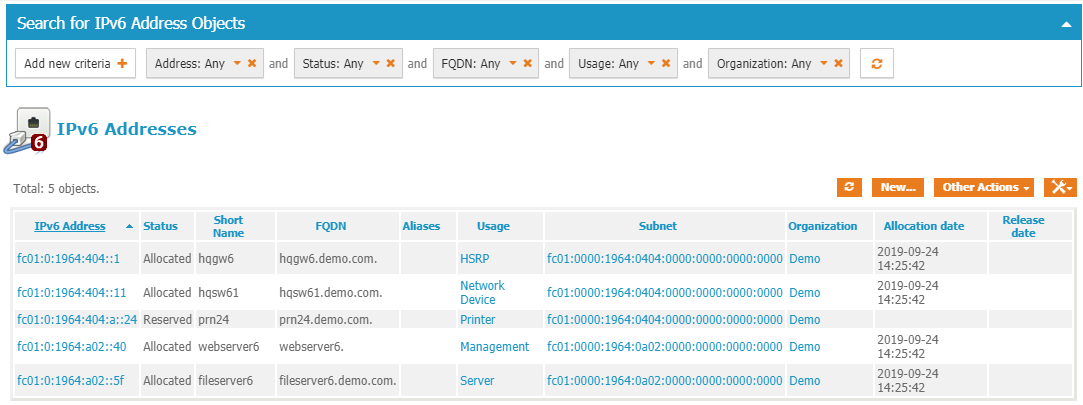Screen dimensions: 1083x405
Task: Remove the Organization criteria with the x icon
Action: [838, 63]
